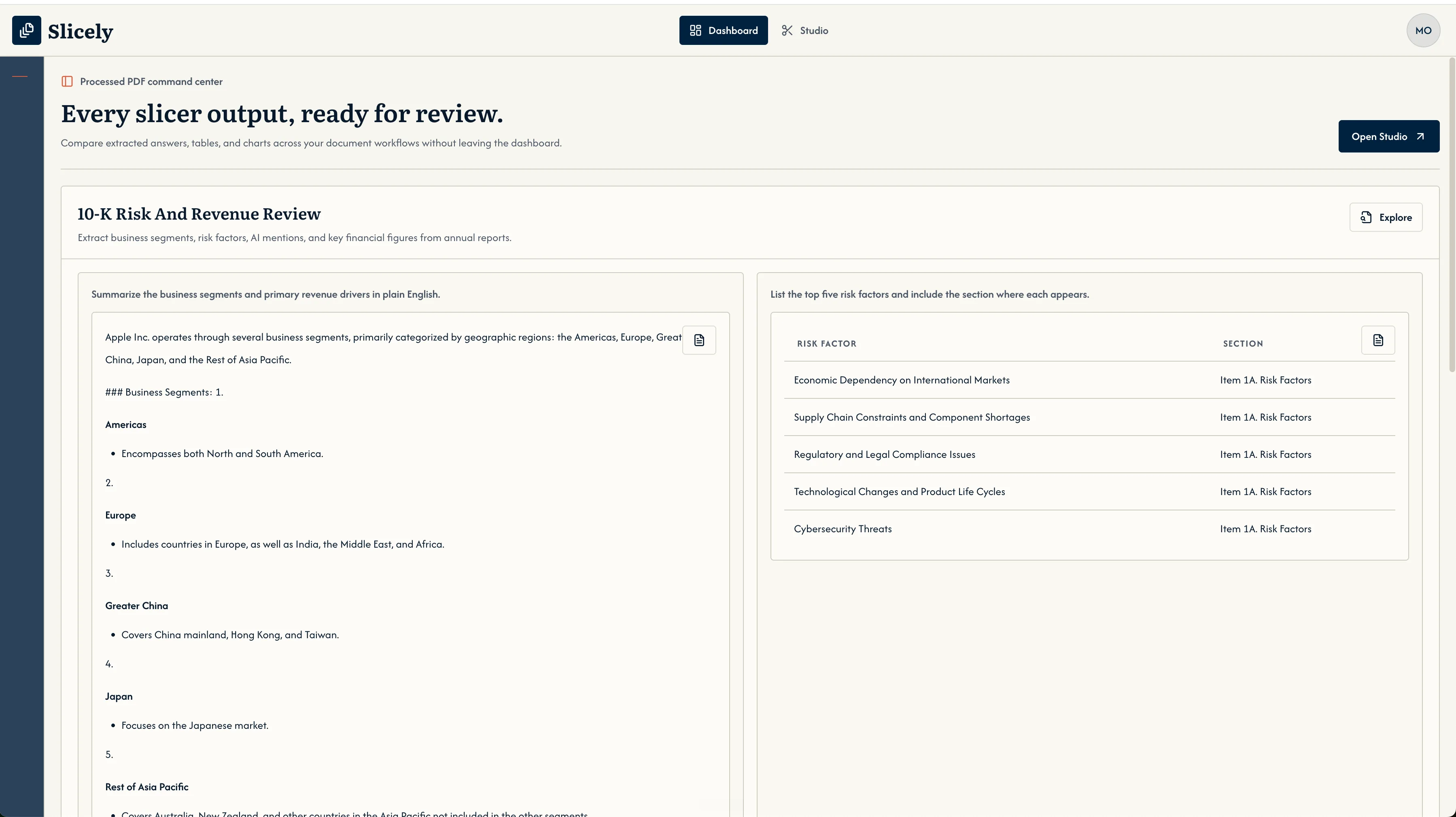This screenshot has height=817, width=1456.
Task: Click 'Regulatory and Legal Compliance Issues' row
Action: (1089, 455)
